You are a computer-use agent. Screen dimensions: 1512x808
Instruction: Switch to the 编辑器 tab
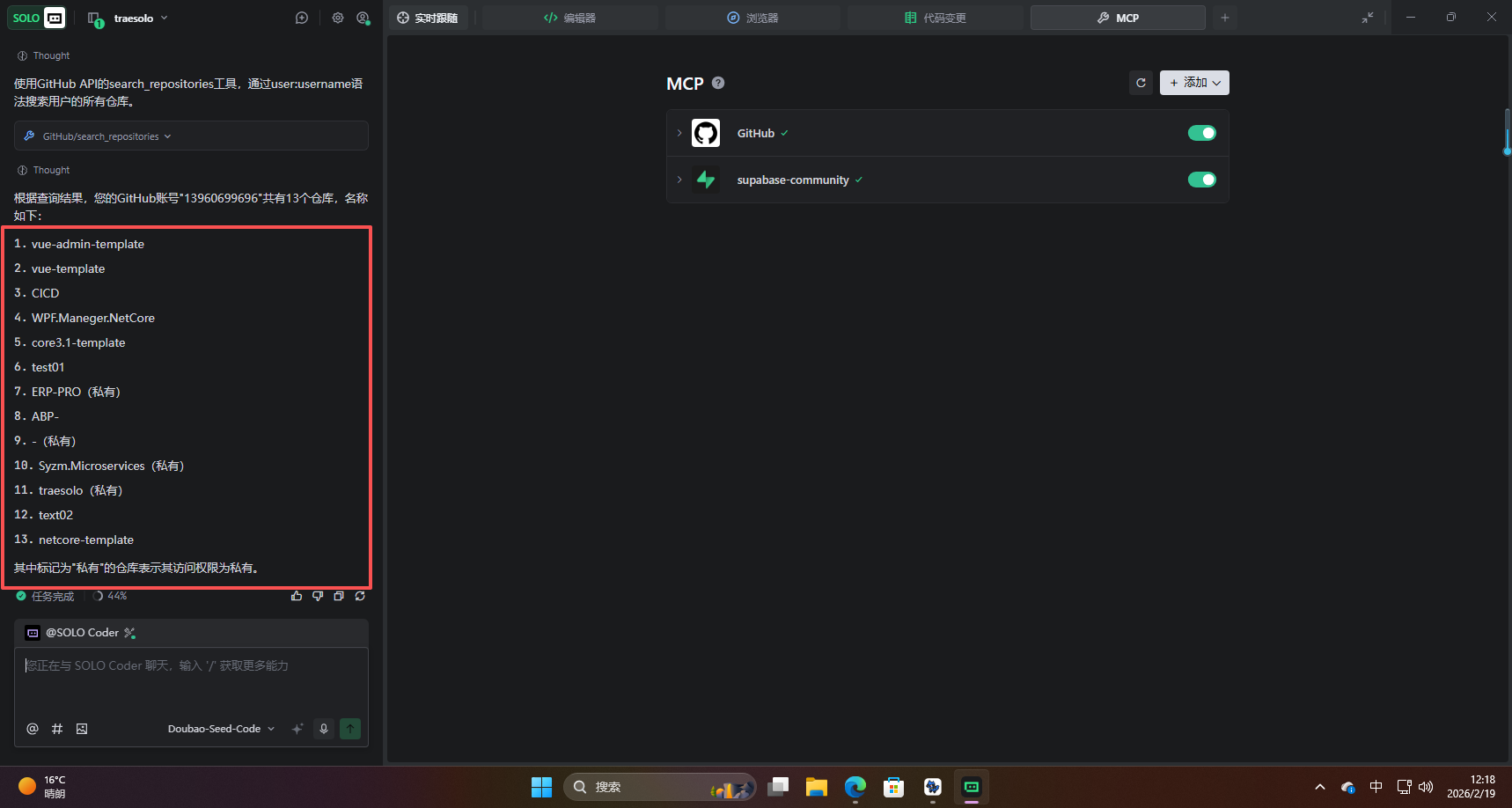[570, 18]
